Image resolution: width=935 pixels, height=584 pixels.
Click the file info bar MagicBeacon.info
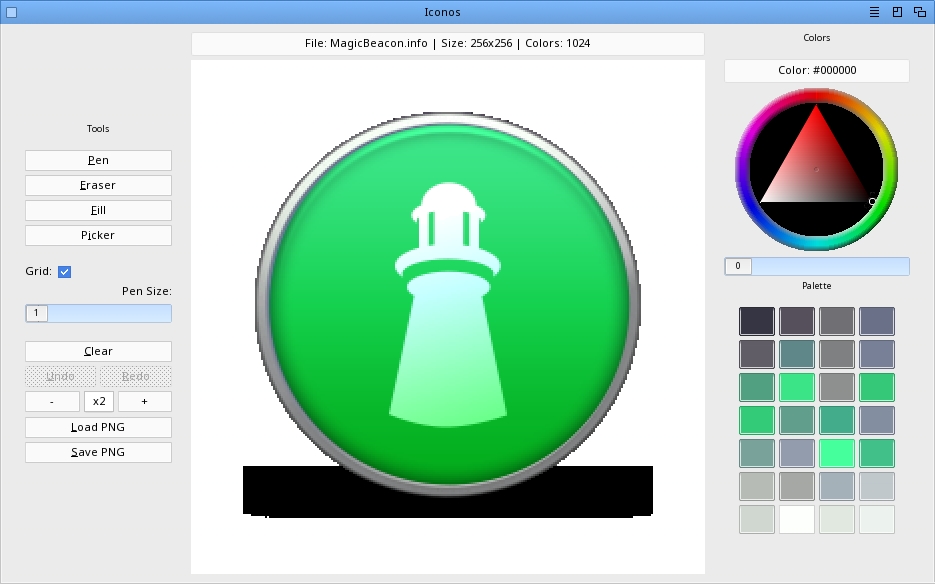click(x=448, y=44)
